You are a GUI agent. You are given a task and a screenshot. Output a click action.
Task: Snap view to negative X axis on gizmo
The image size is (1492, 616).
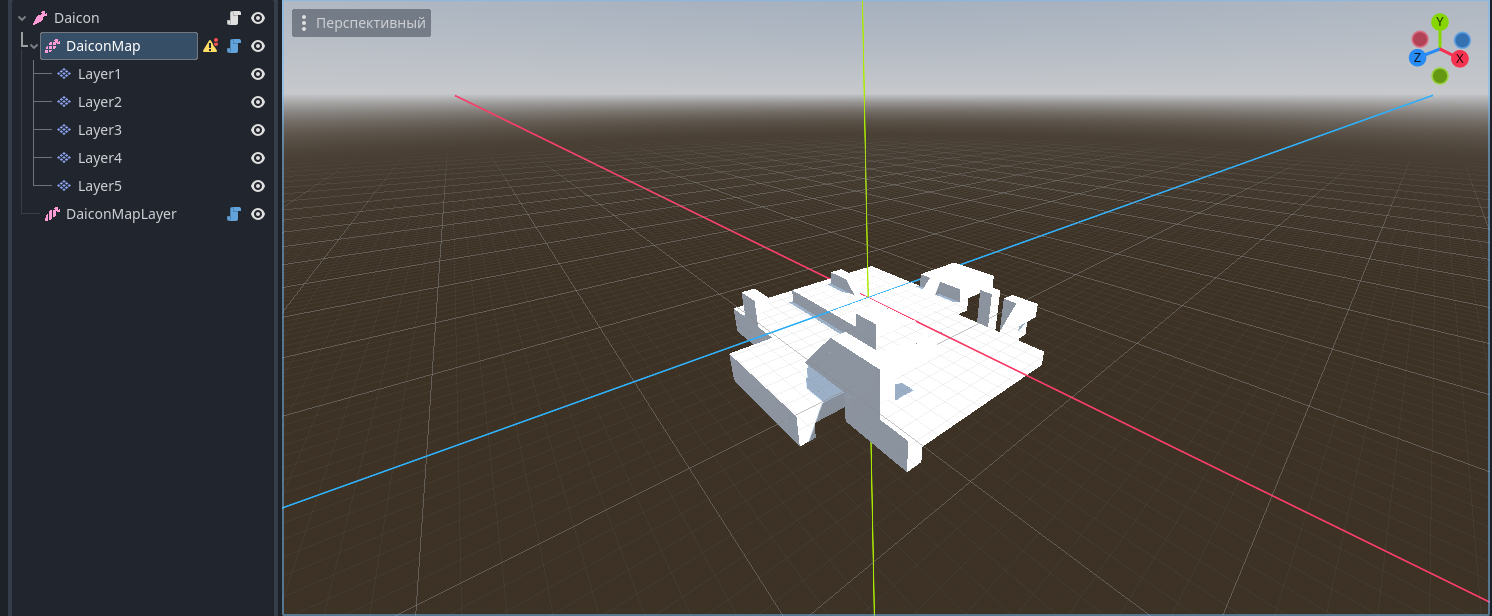[x=1420, y=39]
